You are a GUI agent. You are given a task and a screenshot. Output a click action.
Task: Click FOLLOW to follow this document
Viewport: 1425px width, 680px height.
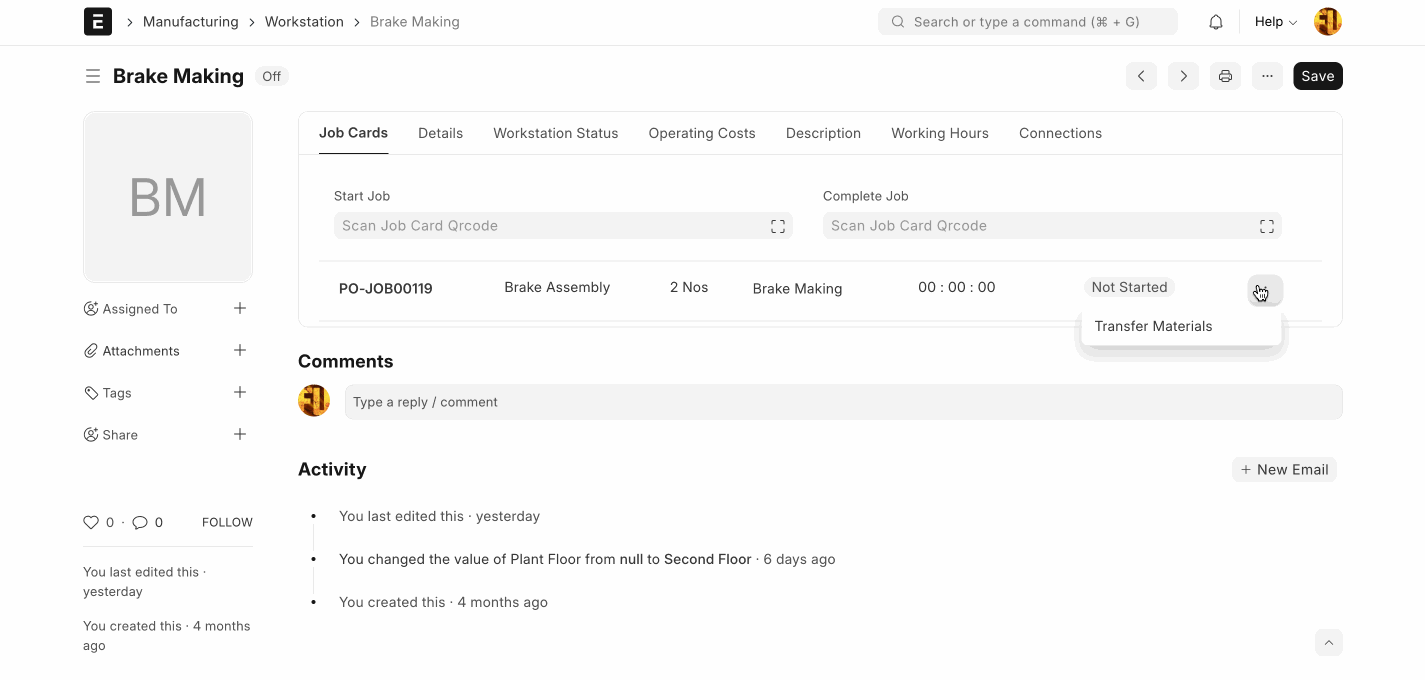227,522
